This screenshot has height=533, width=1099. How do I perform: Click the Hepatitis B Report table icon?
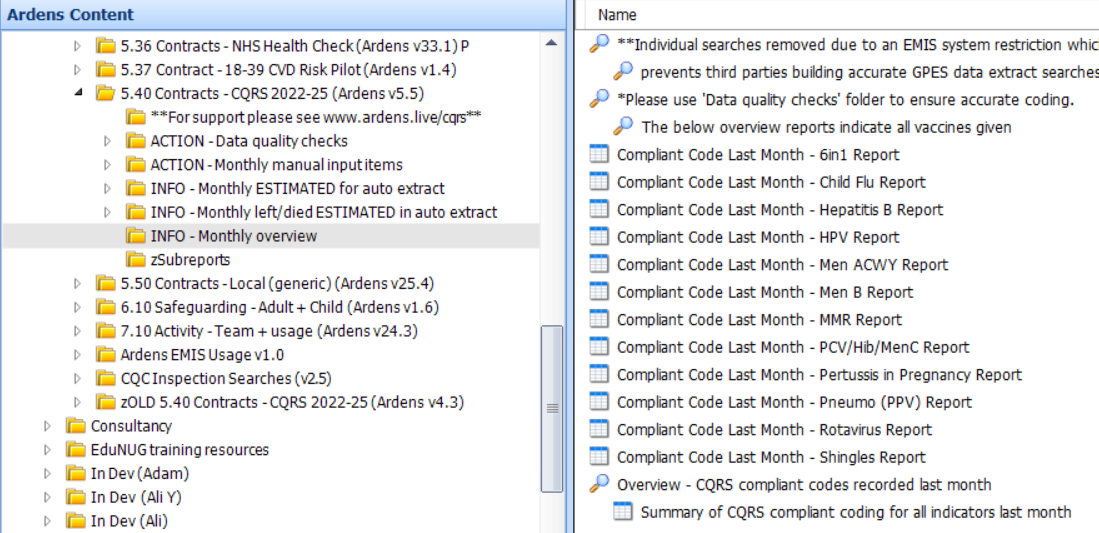599,209
